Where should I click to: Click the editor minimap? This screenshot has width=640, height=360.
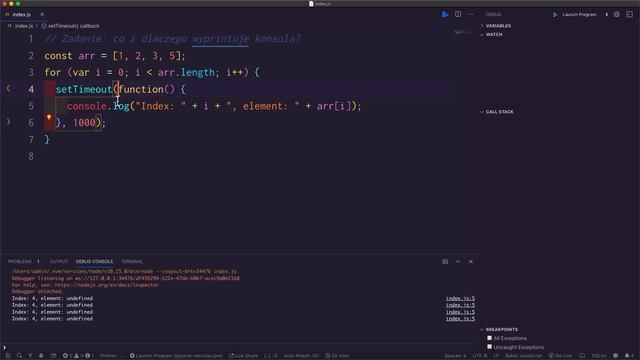point(463,32)
